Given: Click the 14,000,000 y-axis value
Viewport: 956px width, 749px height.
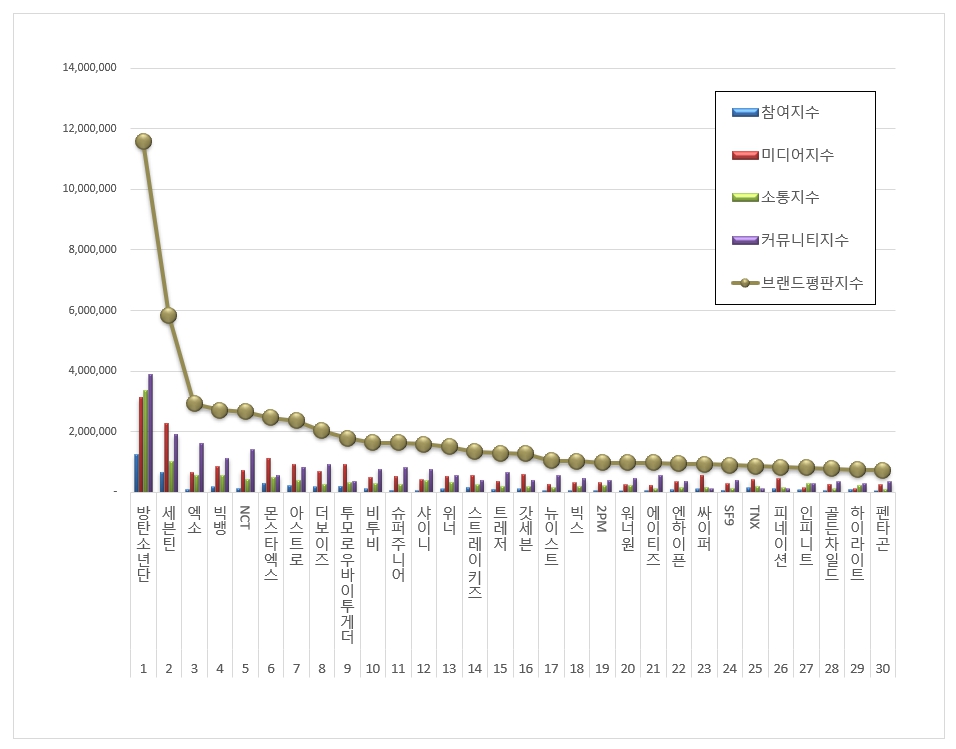Looking at the screenshot, I should [89, 67].
